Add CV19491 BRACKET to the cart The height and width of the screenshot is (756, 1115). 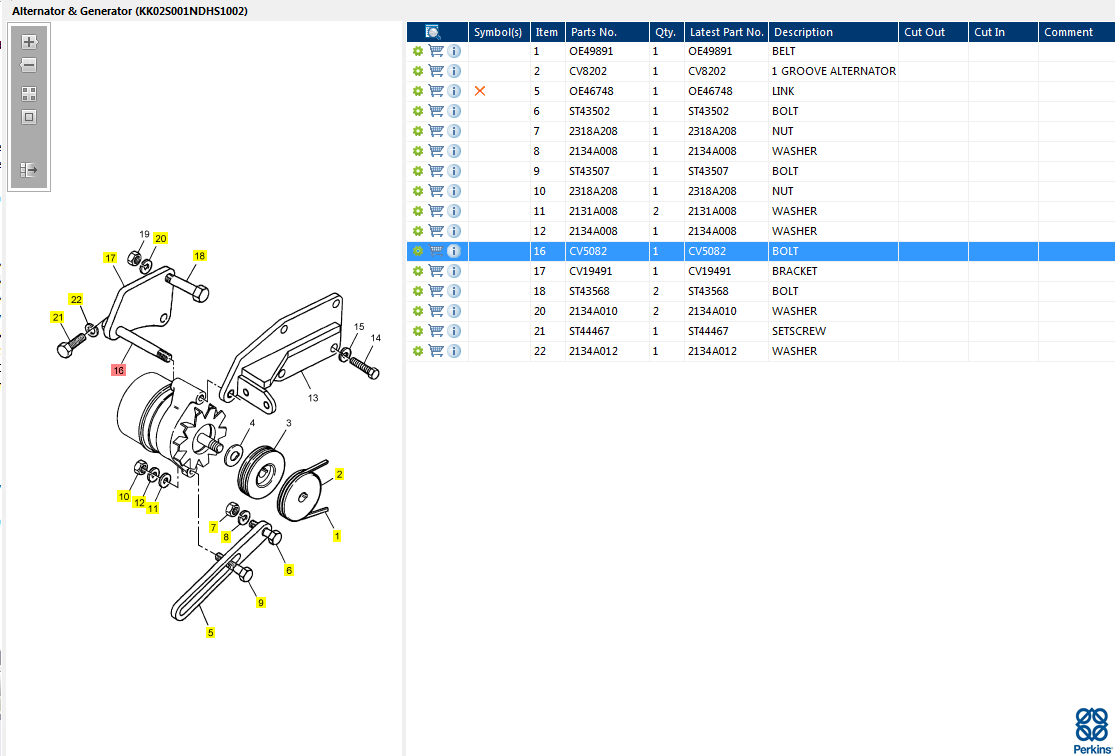tap(436, 271)
